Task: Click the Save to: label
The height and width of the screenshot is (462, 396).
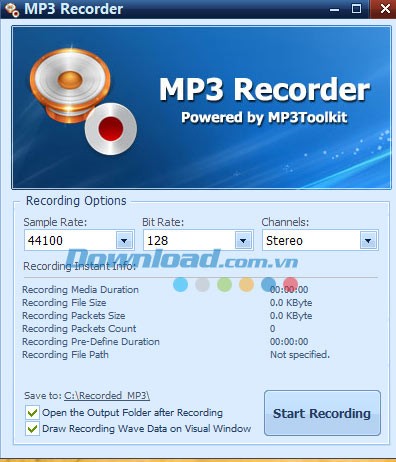Action: point(43,396)
